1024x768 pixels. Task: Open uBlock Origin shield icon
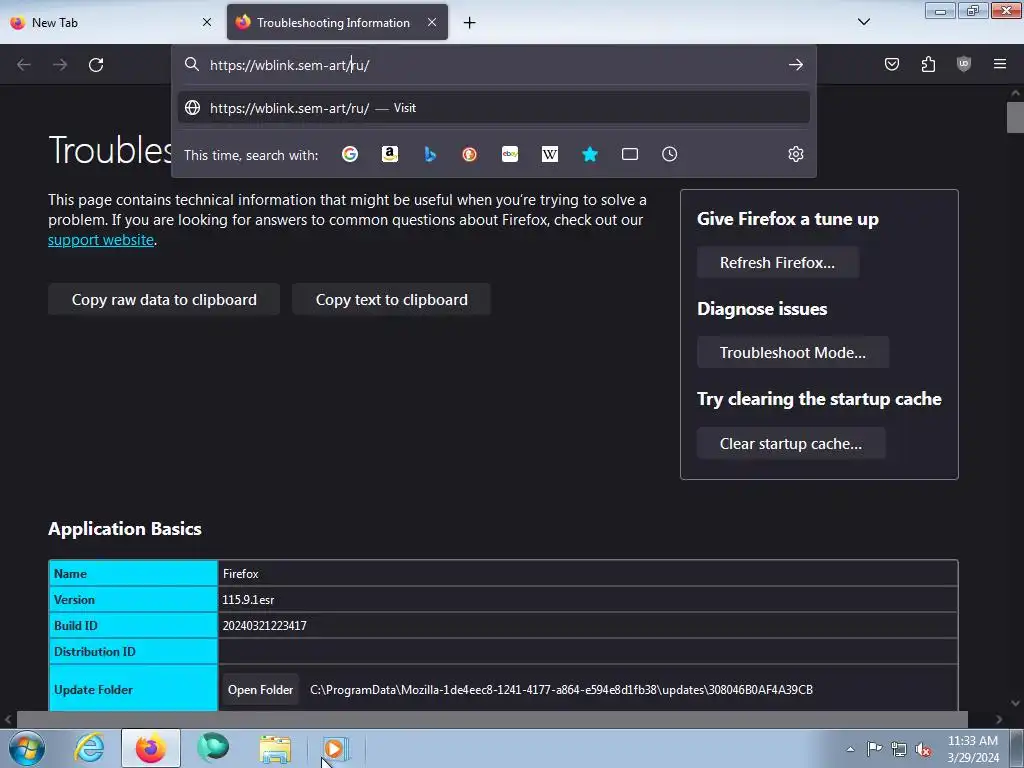(964, 64)
